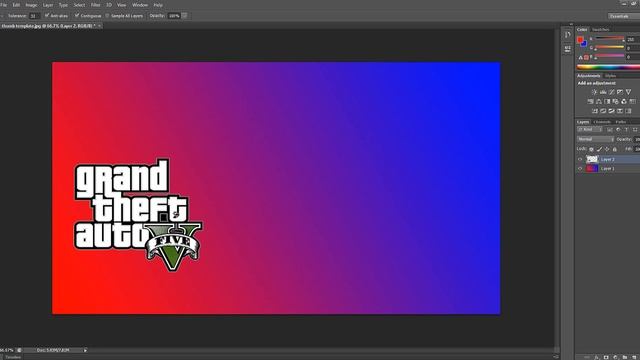Add a Photo Filter adjustment
Image resolution: width=640 pixels, height=360 pixels.
point(616,102)
